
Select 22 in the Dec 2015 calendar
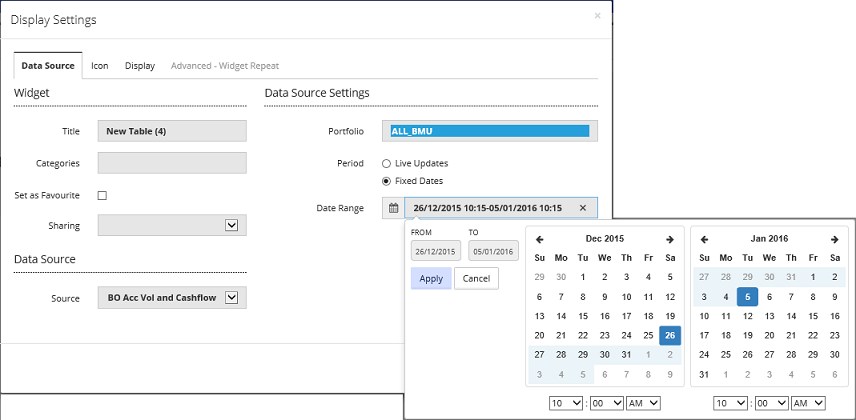tap(583, 336)
